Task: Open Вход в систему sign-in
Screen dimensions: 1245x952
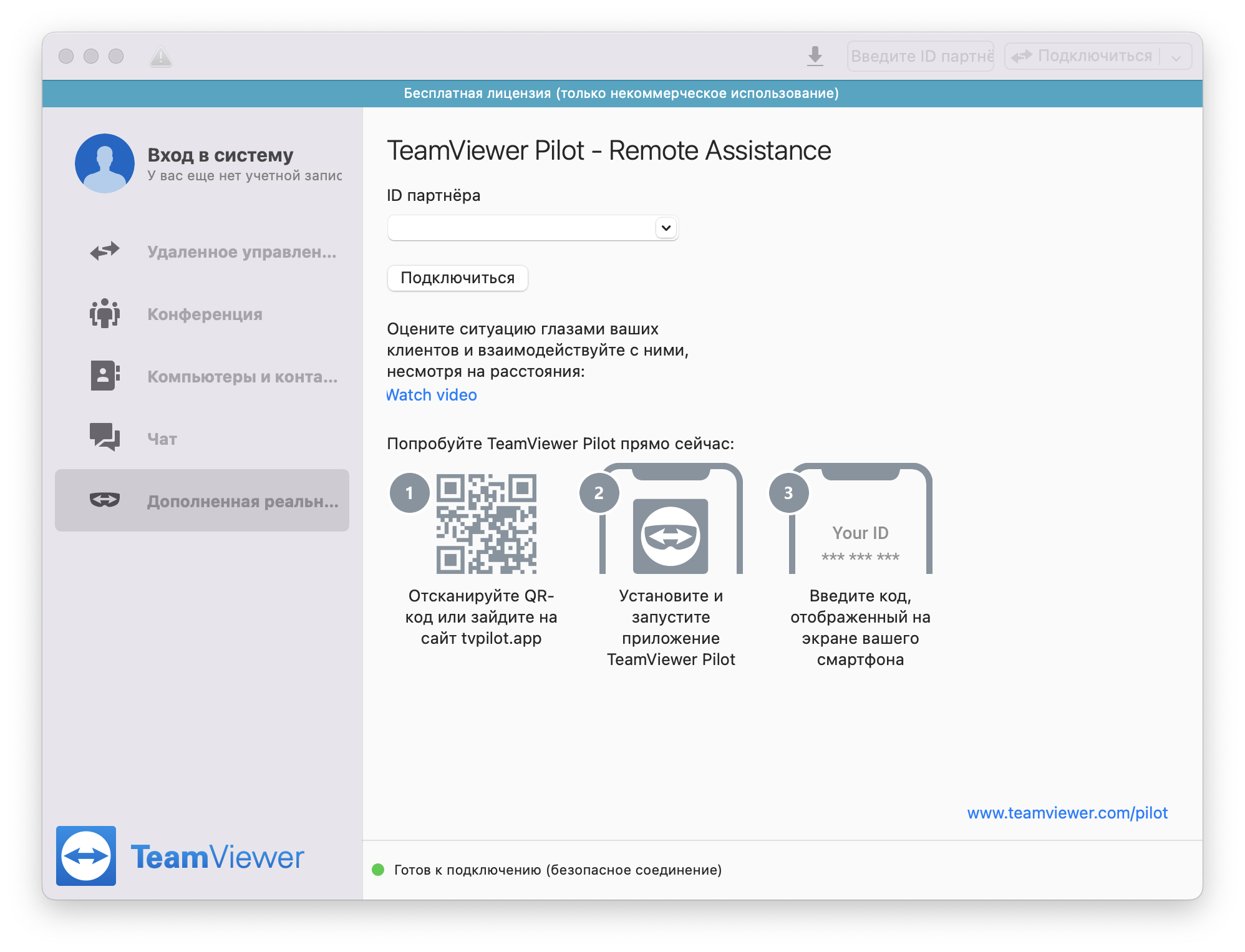Action: (220, 155)
